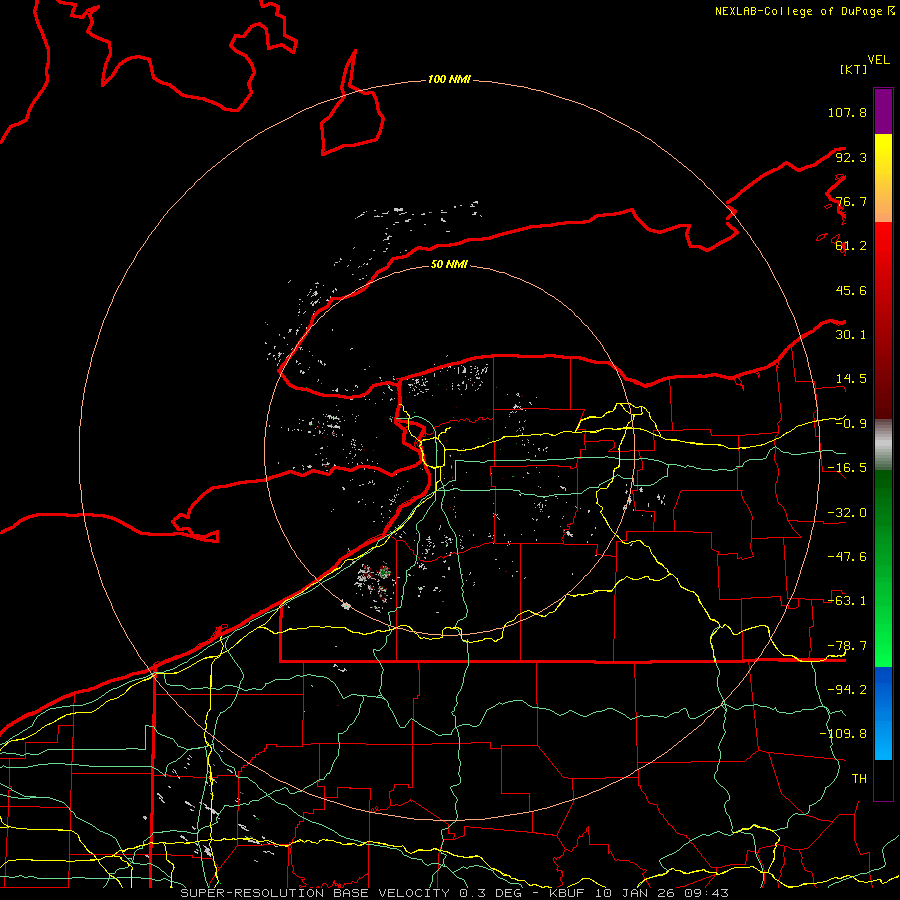Click the 30.1 velocity scale value

pos(851,335)
